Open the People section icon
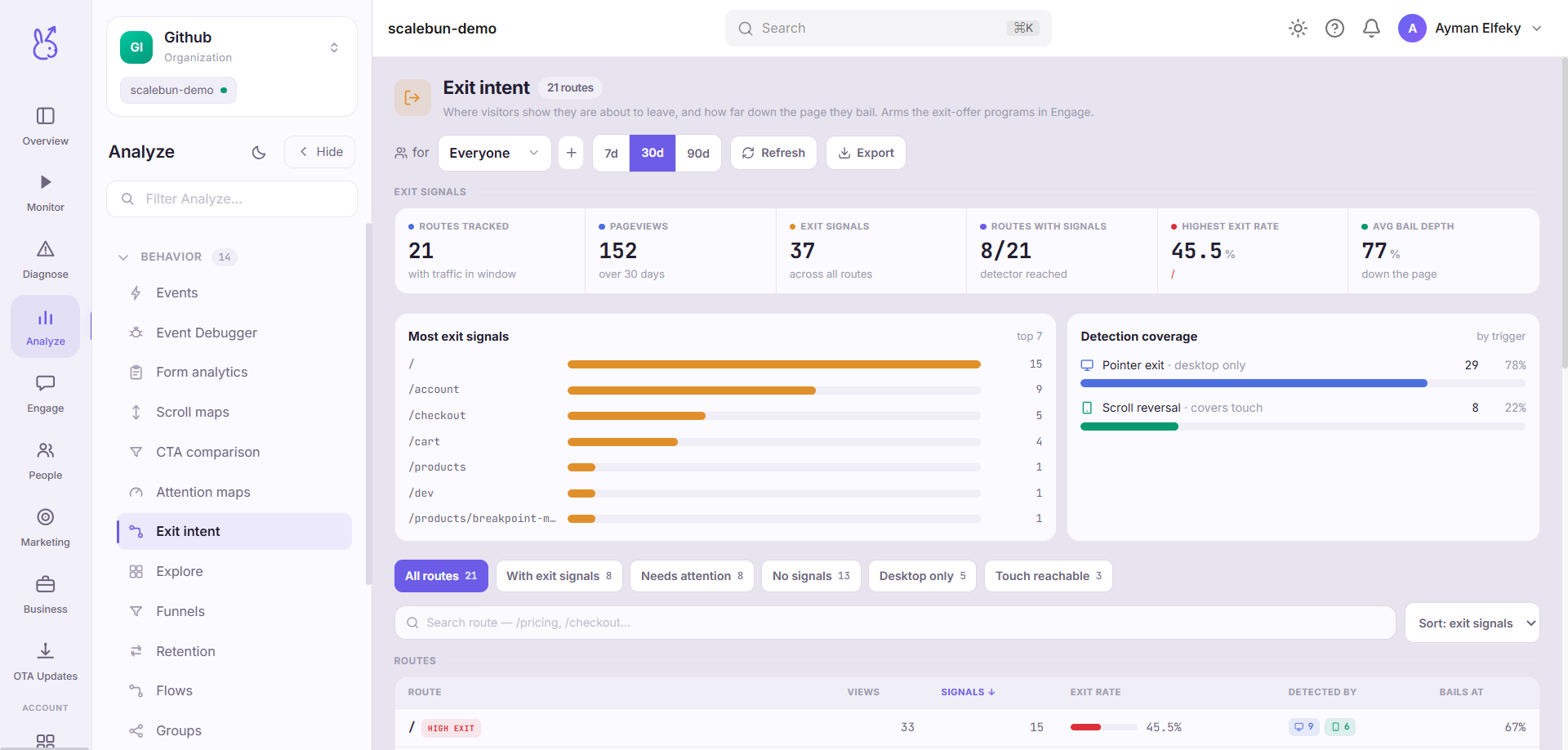Screen dimensions: 1568x750 [x=46, y=450]
